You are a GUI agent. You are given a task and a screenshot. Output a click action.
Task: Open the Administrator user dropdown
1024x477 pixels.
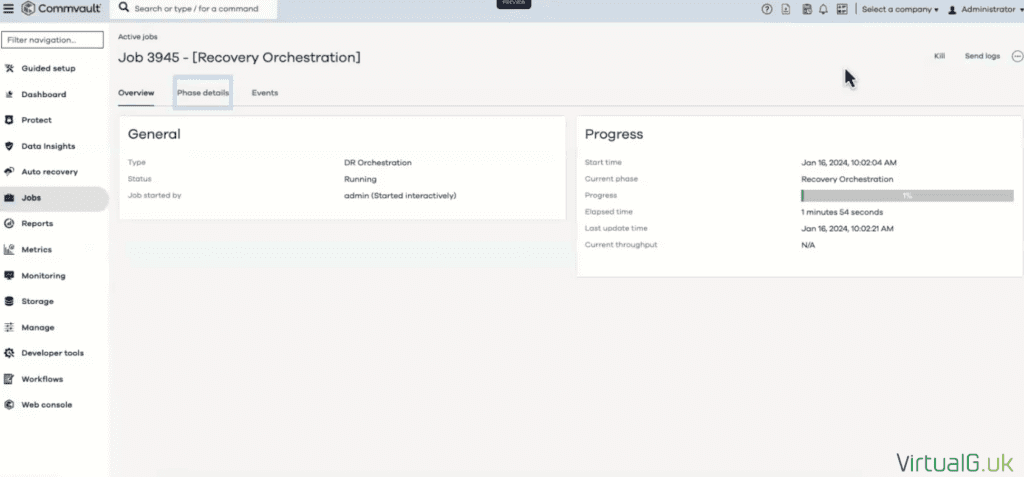985,9
